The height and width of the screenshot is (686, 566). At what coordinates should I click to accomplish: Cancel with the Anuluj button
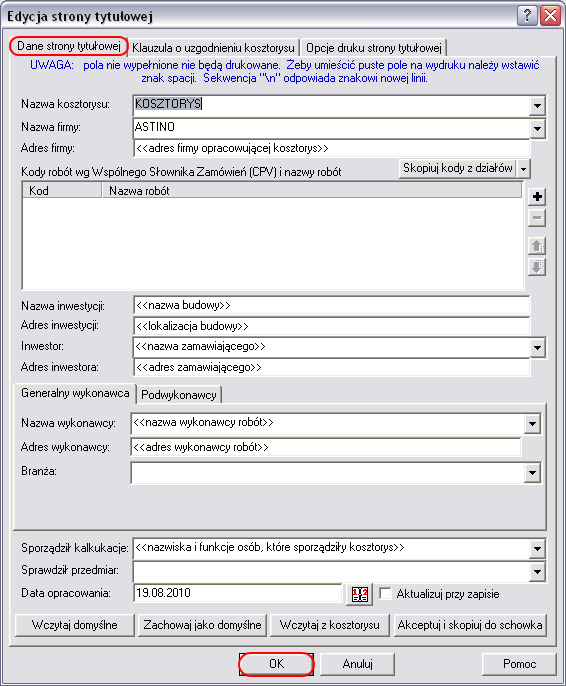tap(357, 664)
